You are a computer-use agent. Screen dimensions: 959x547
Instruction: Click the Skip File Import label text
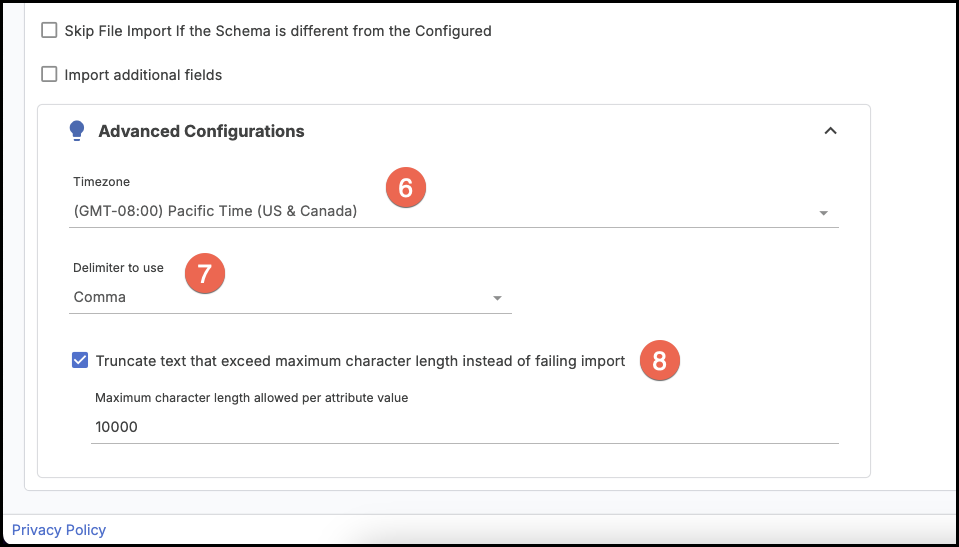point(278,30)
